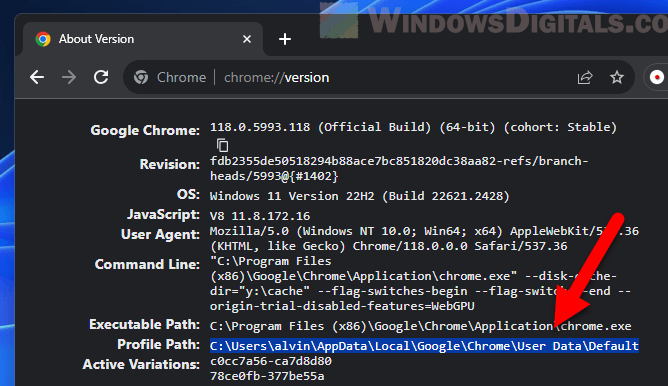Close the About Version tab
The height and width of the screenshot is (386, 668).
point(247,39)
